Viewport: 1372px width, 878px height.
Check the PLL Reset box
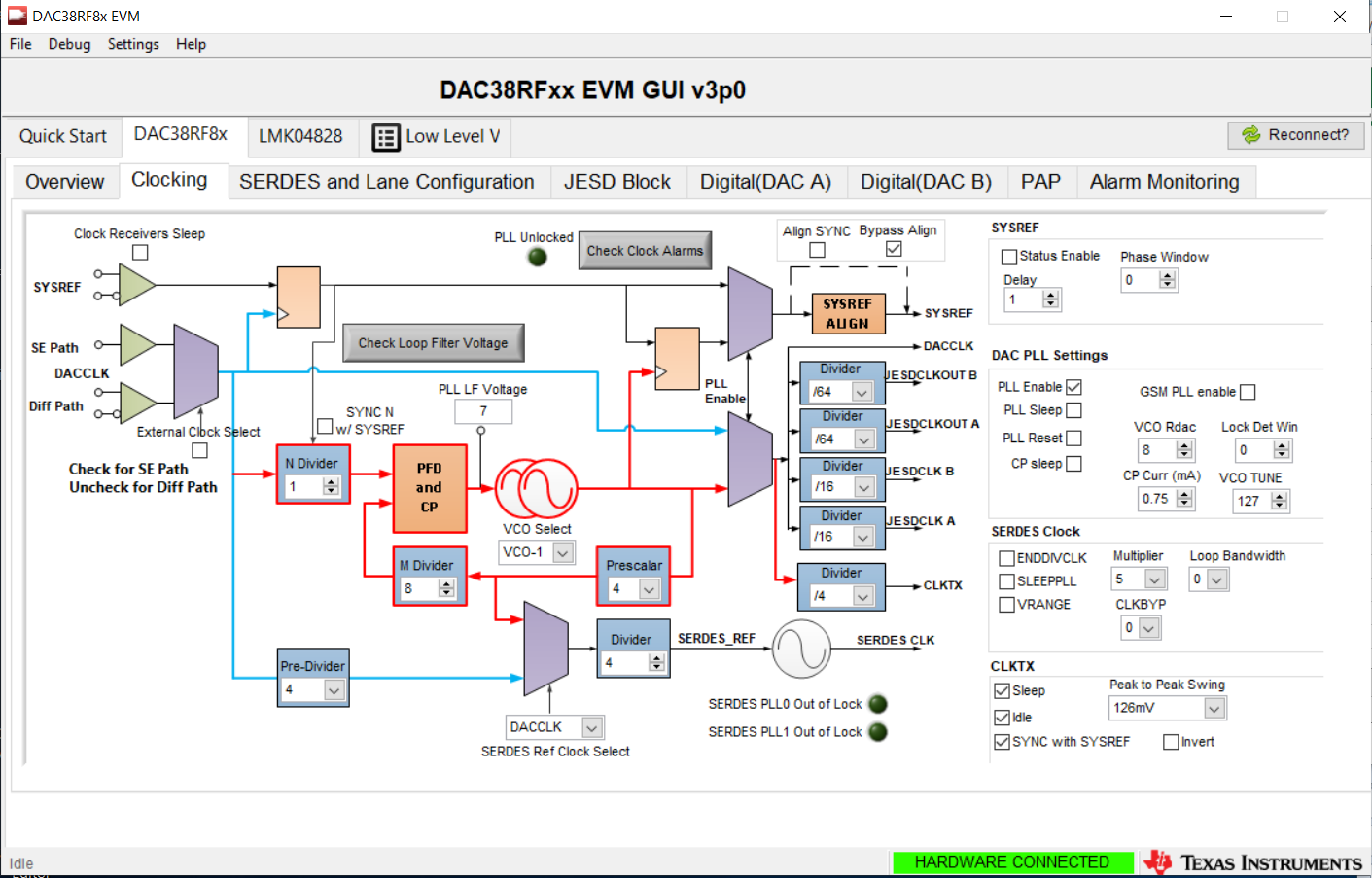[x=1073, y=439]
